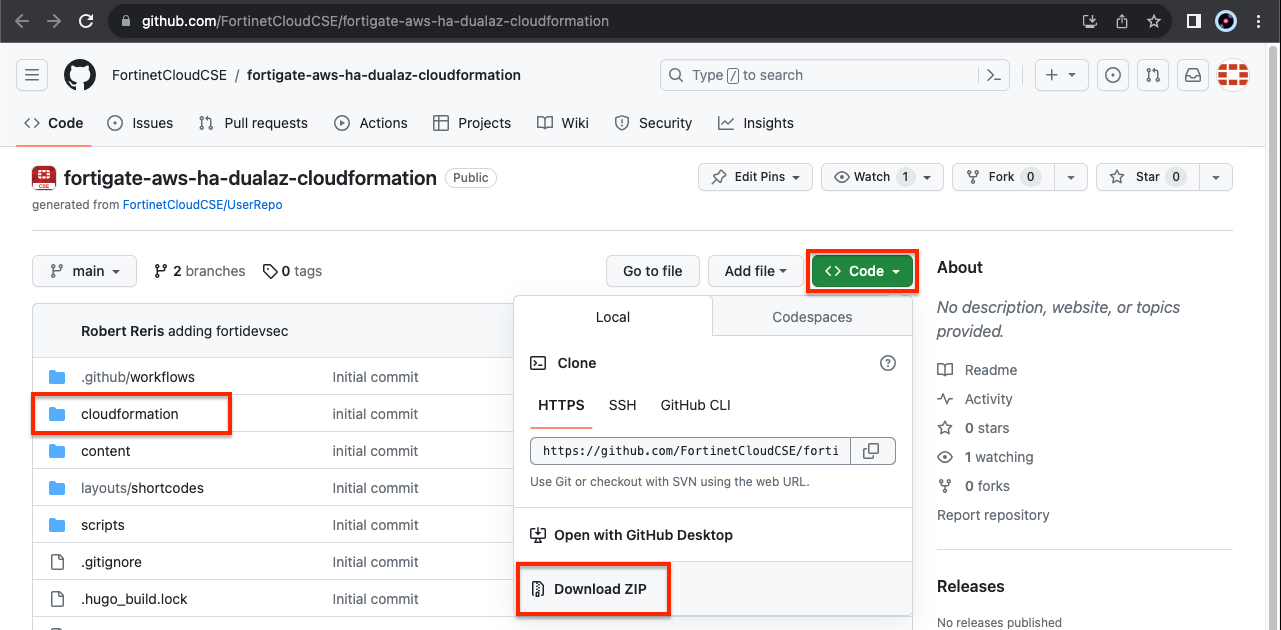Bookmark this page with the star icon
Screen dimensions: 1281x630
1154,21
